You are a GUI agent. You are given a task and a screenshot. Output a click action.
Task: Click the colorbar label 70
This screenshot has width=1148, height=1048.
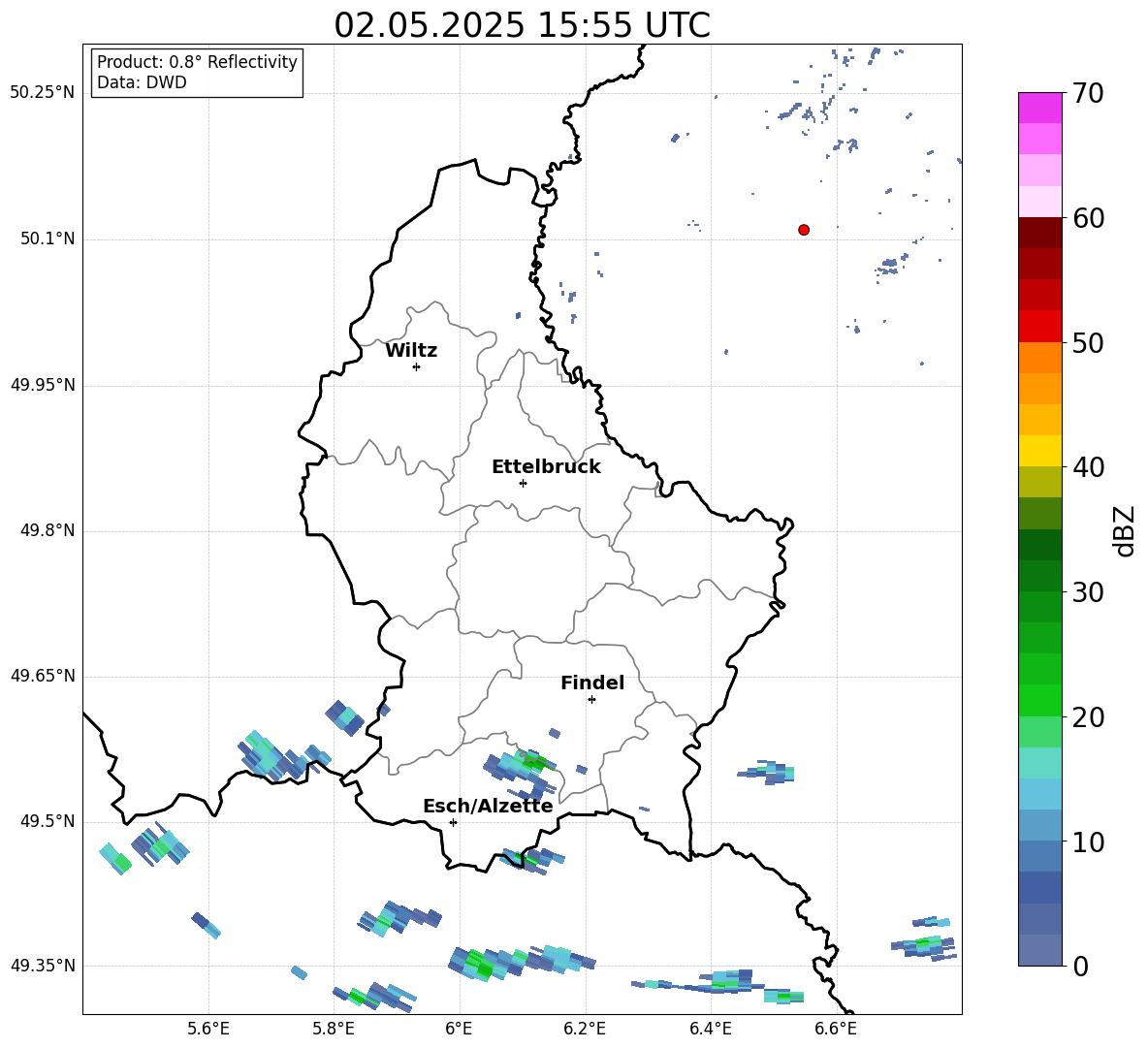[1089, 93]
